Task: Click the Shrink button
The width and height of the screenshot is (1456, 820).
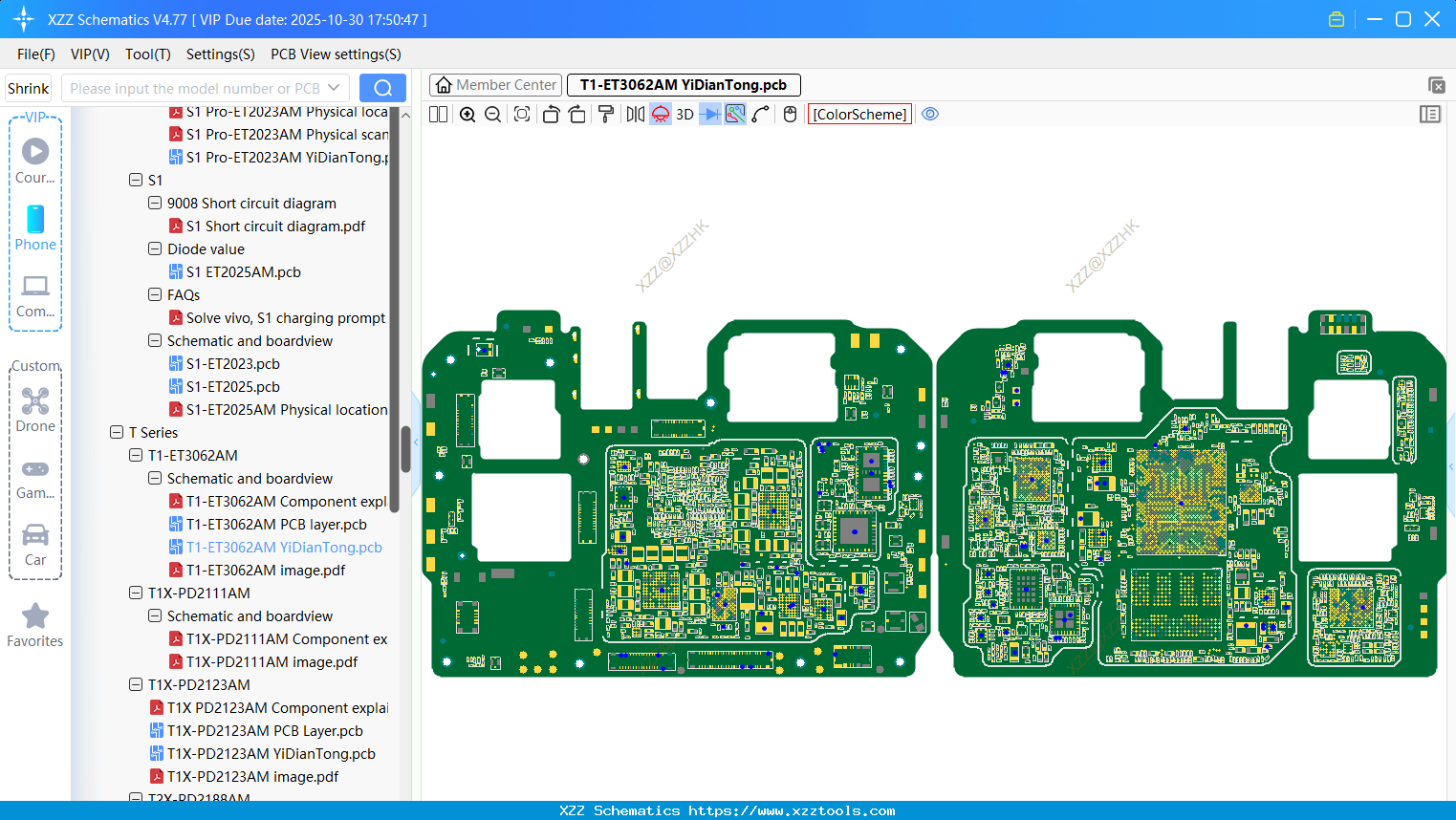Action: pyautogui.click(x=29, y=88)
